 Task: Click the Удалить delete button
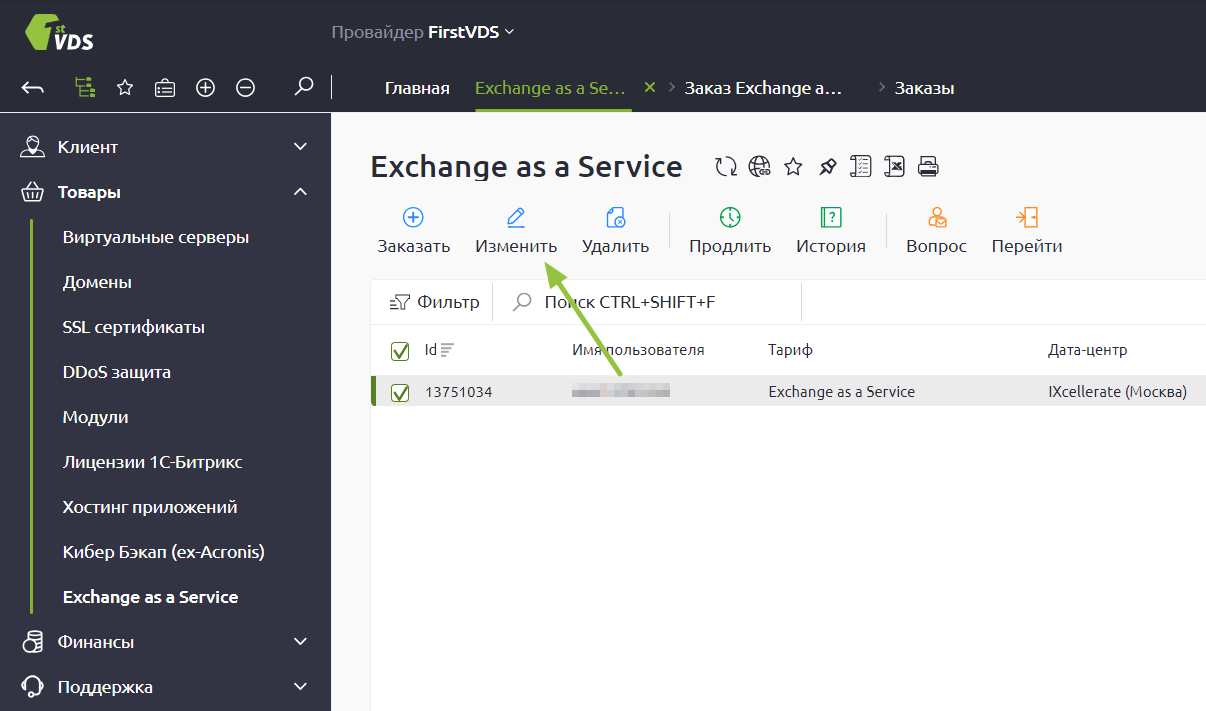[616, 231]
